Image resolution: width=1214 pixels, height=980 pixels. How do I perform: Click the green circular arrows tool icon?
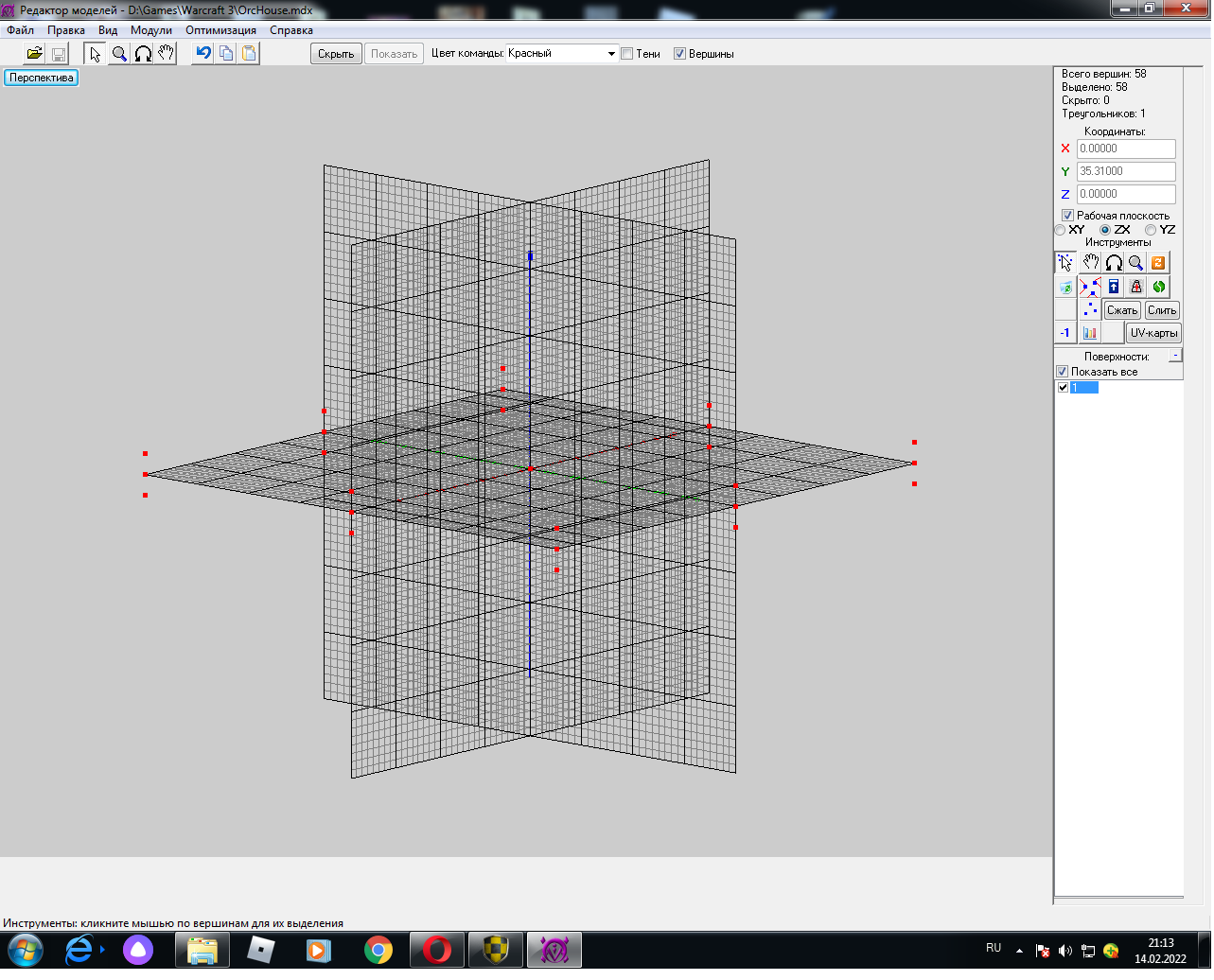[x=1159, y=287]
